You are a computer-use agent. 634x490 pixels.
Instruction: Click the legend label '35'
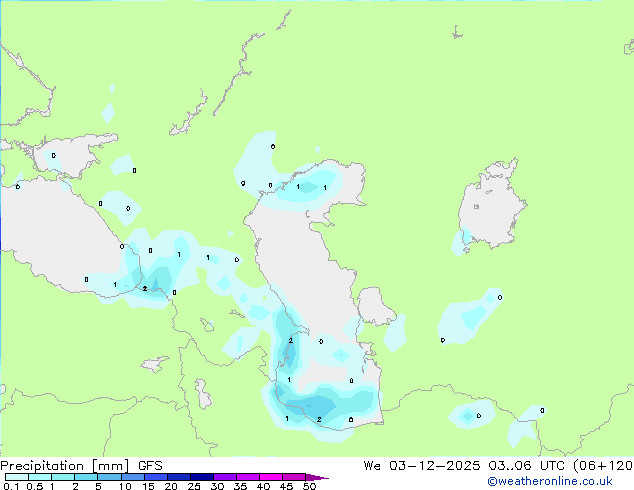pos(240,486)
